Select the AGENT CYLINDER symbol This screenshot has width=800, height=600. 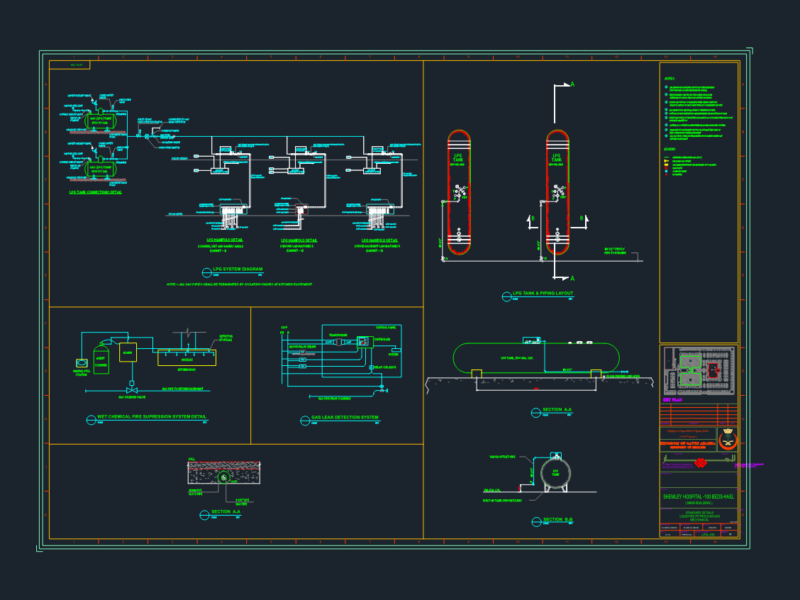(x=101, y=359)
